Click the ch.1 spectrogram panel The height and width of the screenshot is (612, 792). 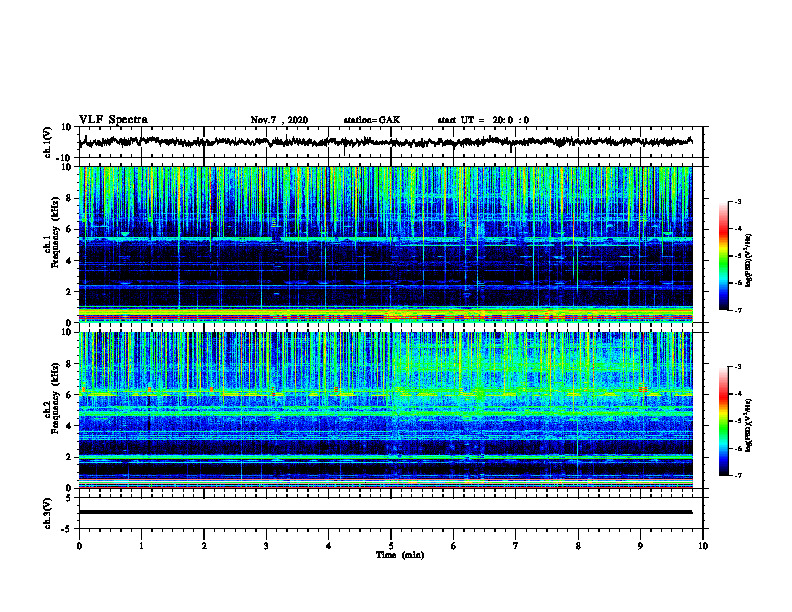click(386, 244)
